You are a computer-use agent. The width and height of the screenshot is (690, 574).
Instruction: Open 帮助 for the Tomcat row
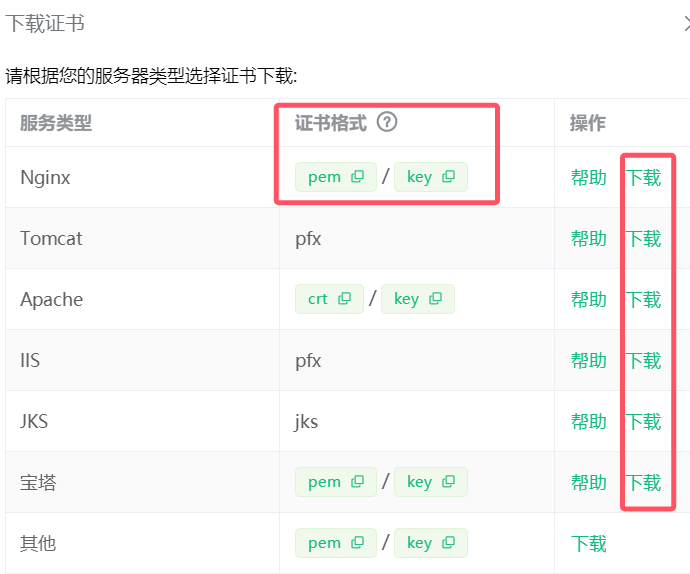(589, 239)
